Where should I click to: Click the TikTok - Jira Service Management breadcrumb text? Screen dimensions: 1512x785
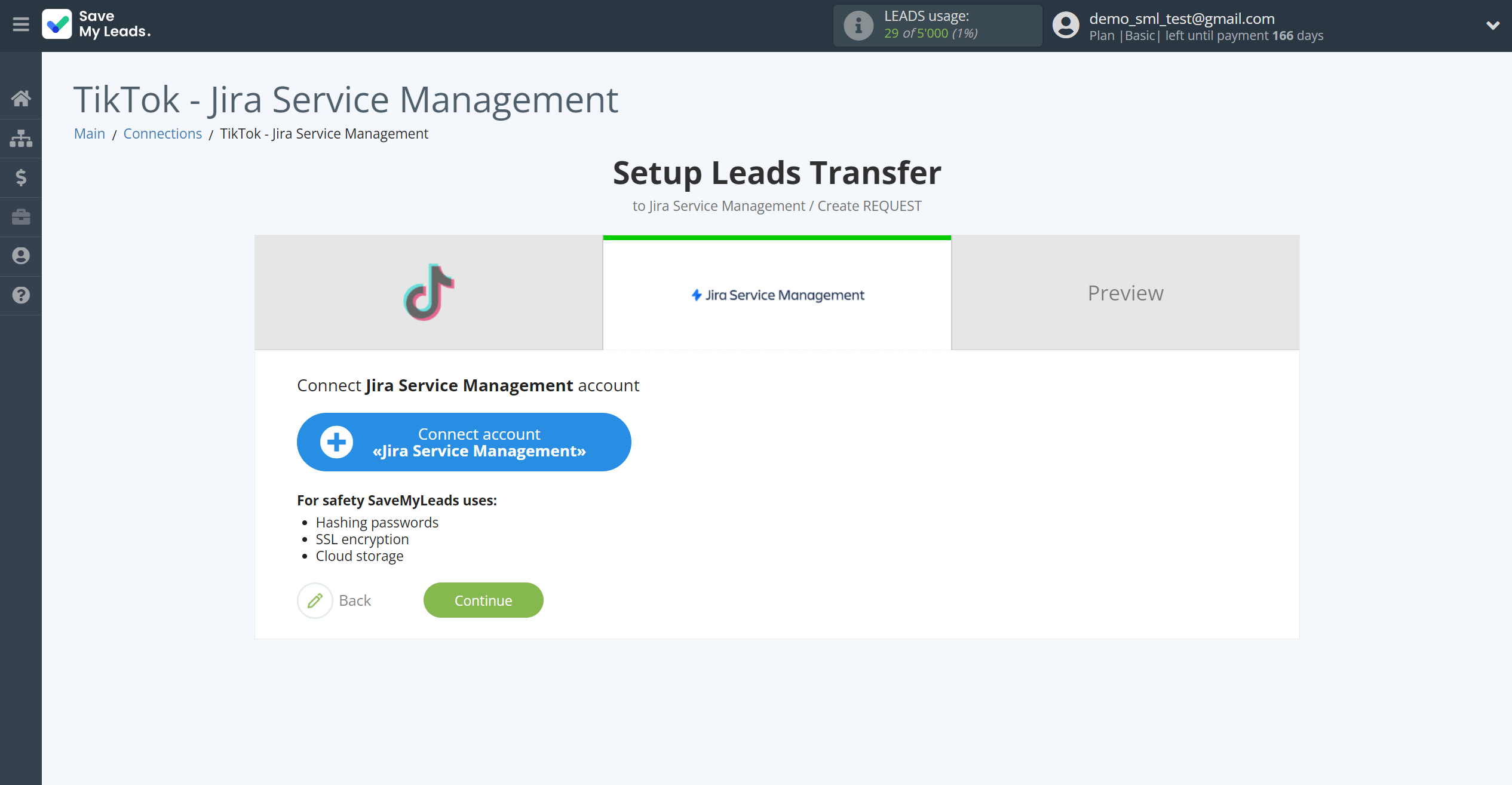(324, 133)
